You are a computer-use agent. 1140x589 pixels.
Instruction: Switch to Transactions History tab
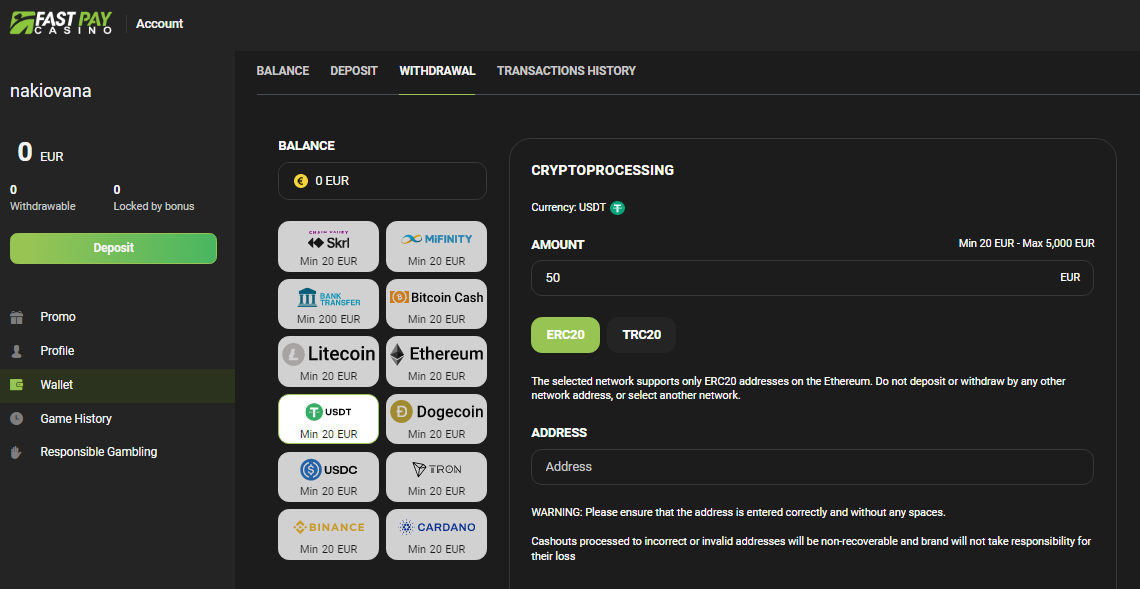[566, 71]
